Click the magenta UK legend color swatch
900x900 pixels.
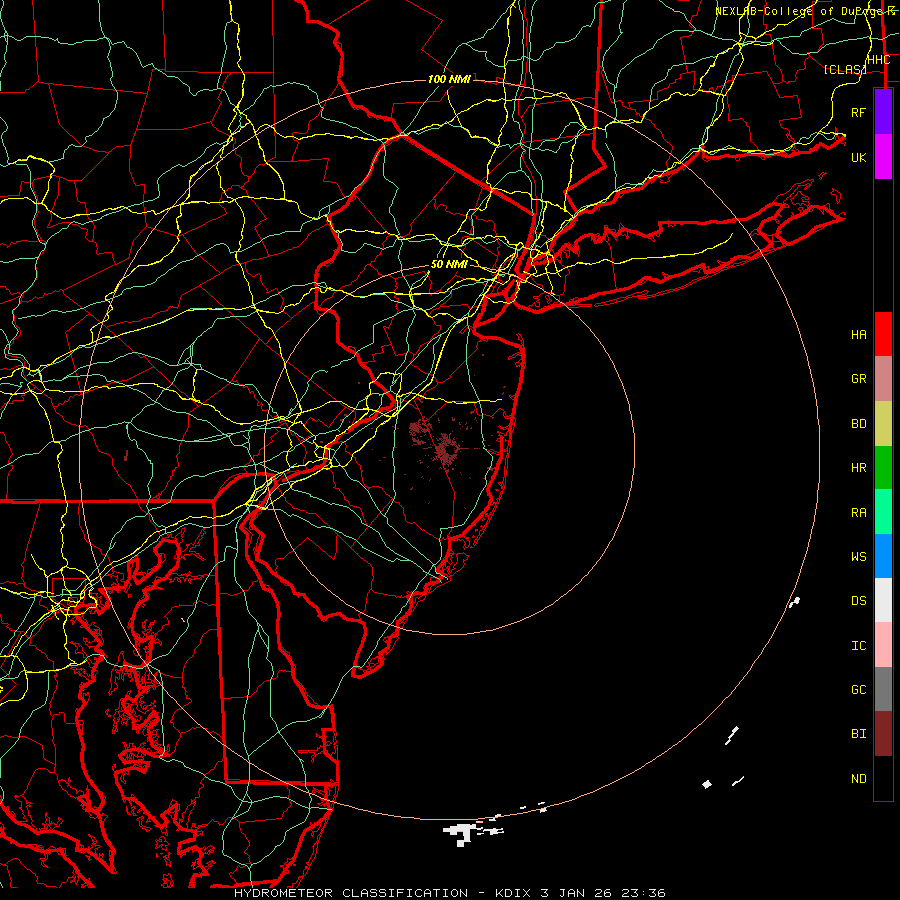pos(883,157)
